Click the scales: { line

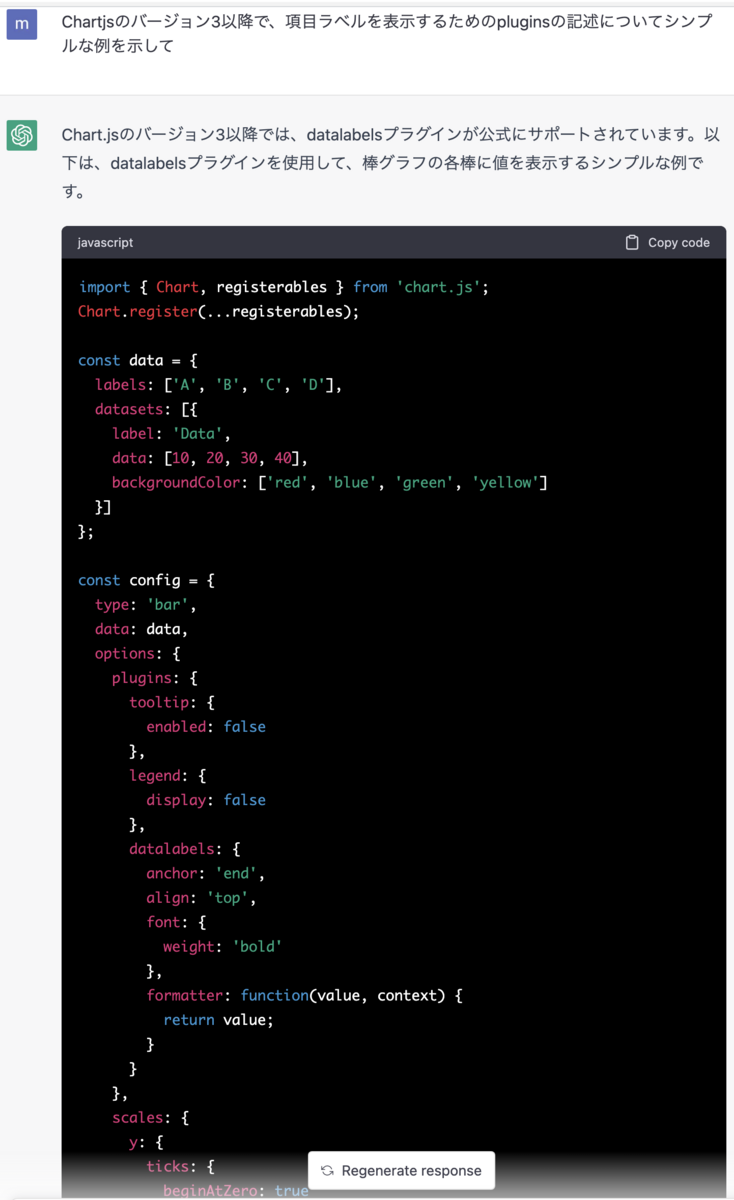[x=150, y=1117]
